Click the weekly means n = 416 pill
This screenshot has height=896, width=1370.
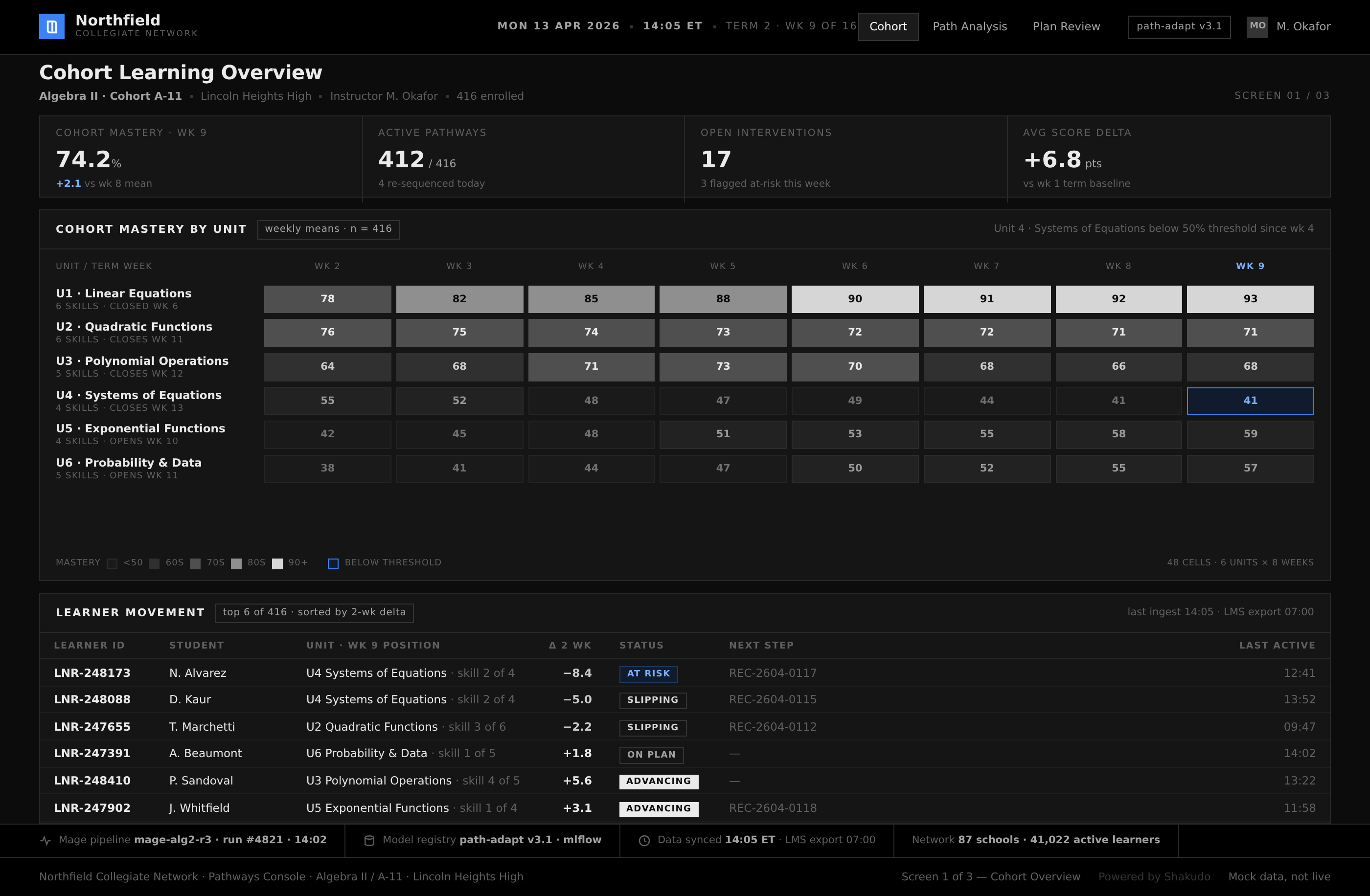(x=328, y=229)
